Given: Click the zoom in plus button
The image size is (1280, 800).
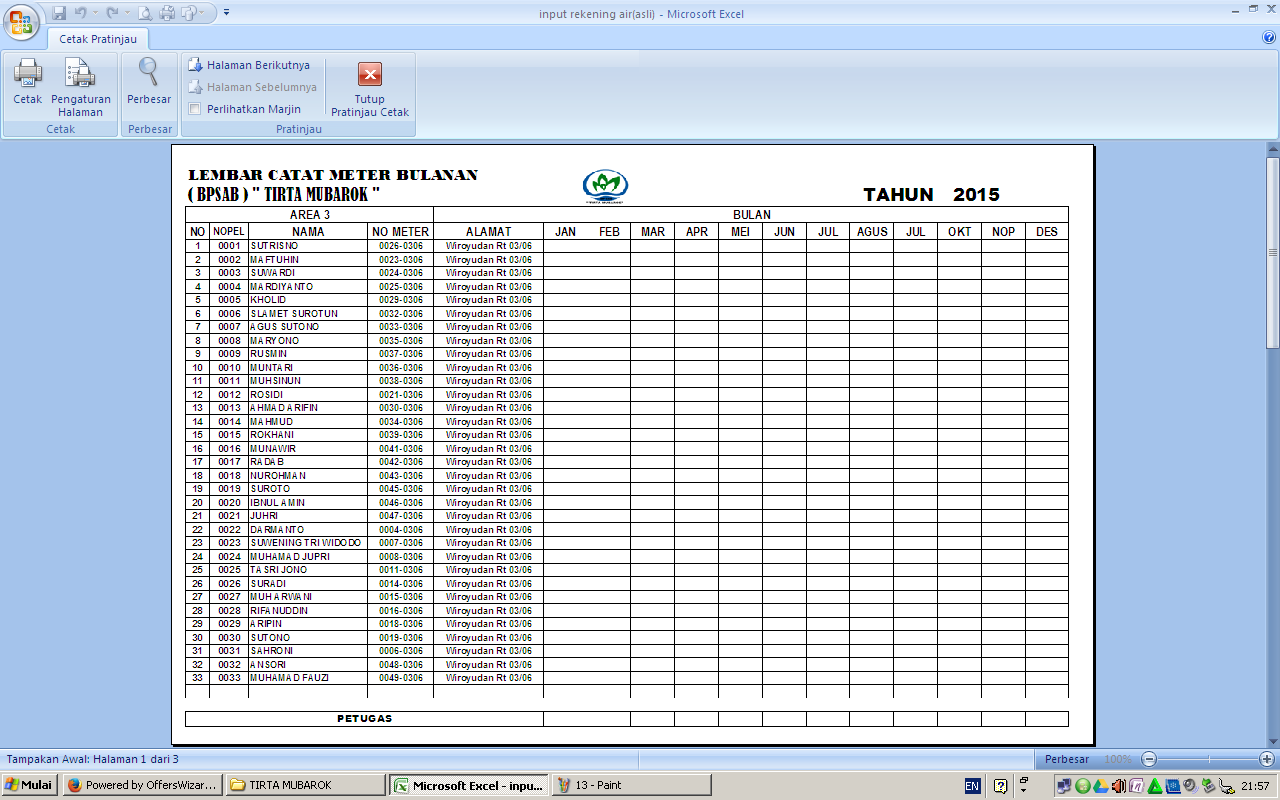Looking at the screenshot, I should [x=1267, y=759].
